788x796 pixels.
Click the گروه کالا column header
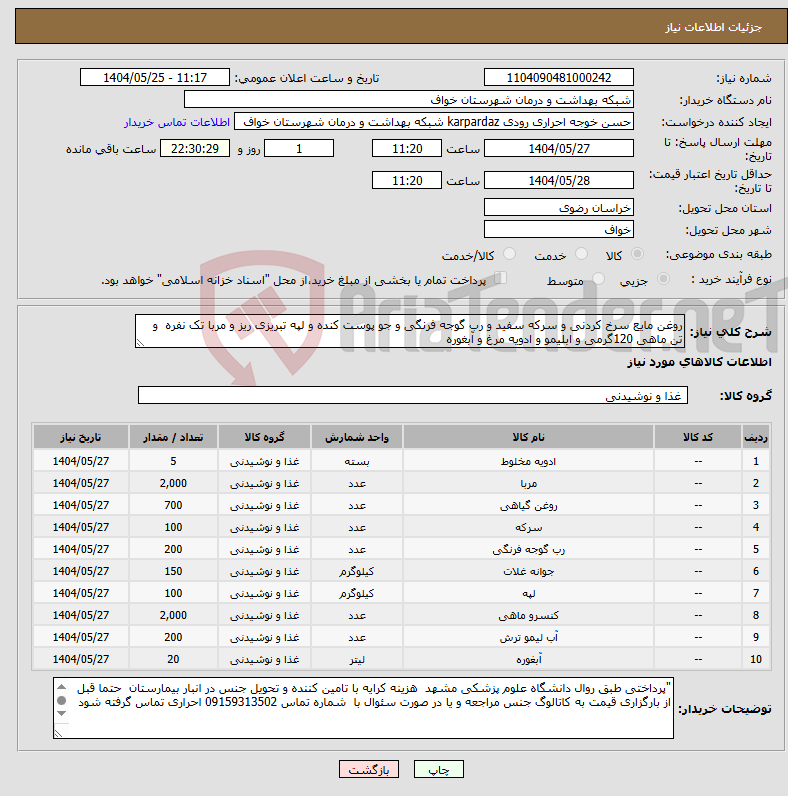265,437
